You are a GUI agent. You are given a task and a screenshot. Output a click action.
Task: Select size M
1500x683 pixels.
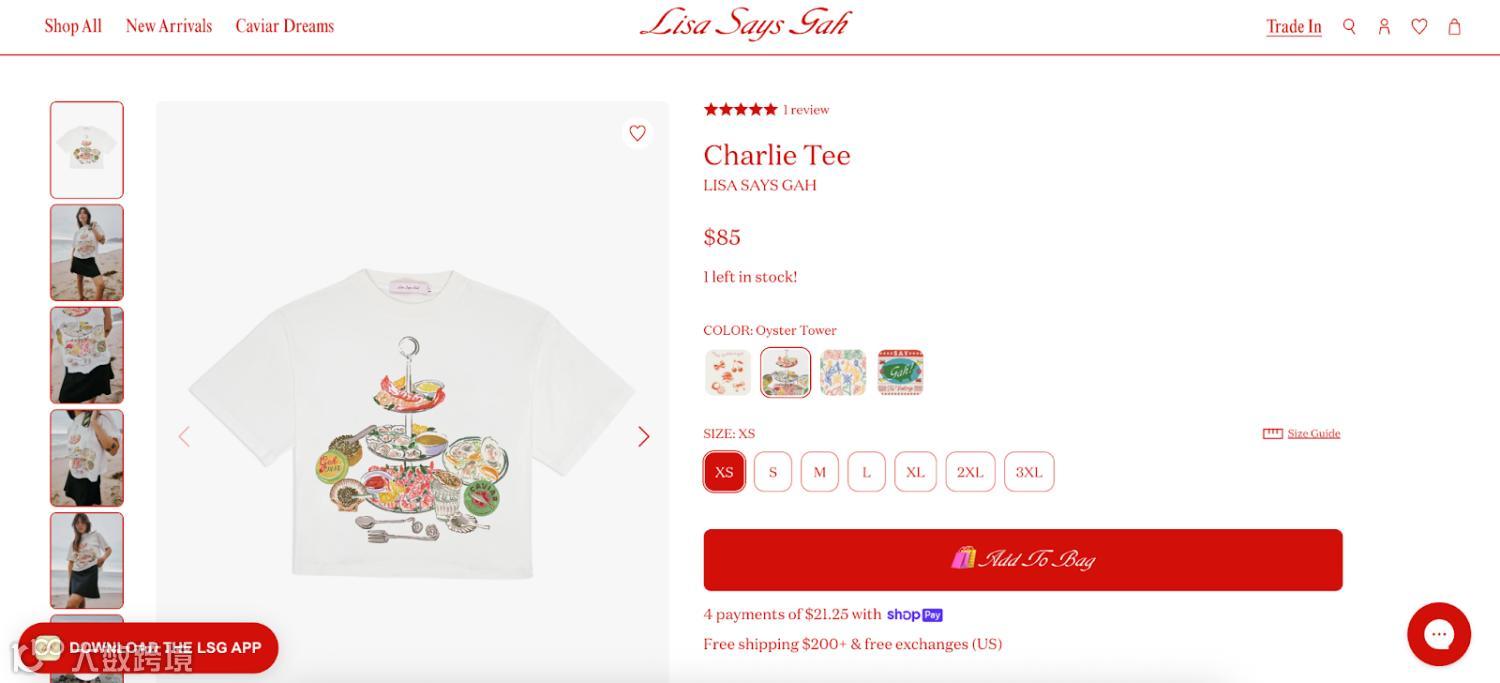819,472
